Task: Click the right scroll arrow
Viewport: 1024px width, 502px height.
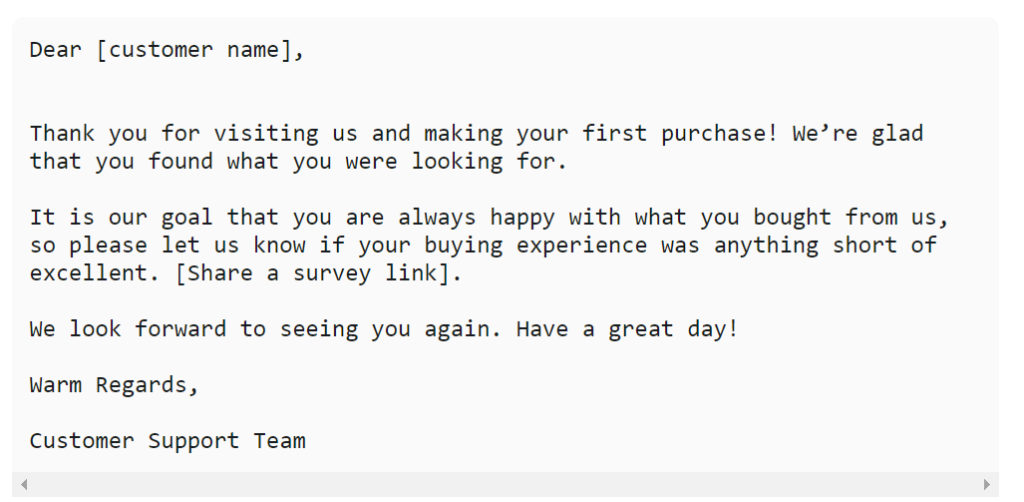Action: click(x=987, y=485)
